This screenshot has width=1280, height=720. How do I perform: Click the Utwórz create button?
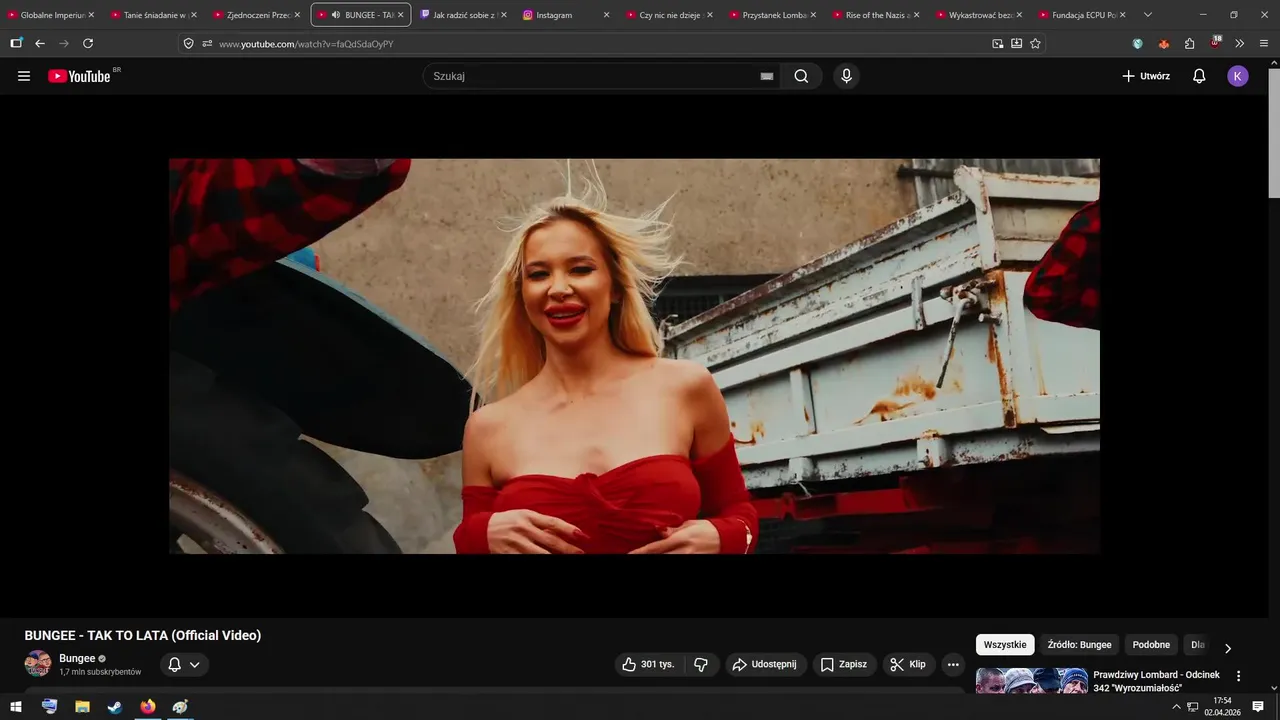coord(1145,76)
